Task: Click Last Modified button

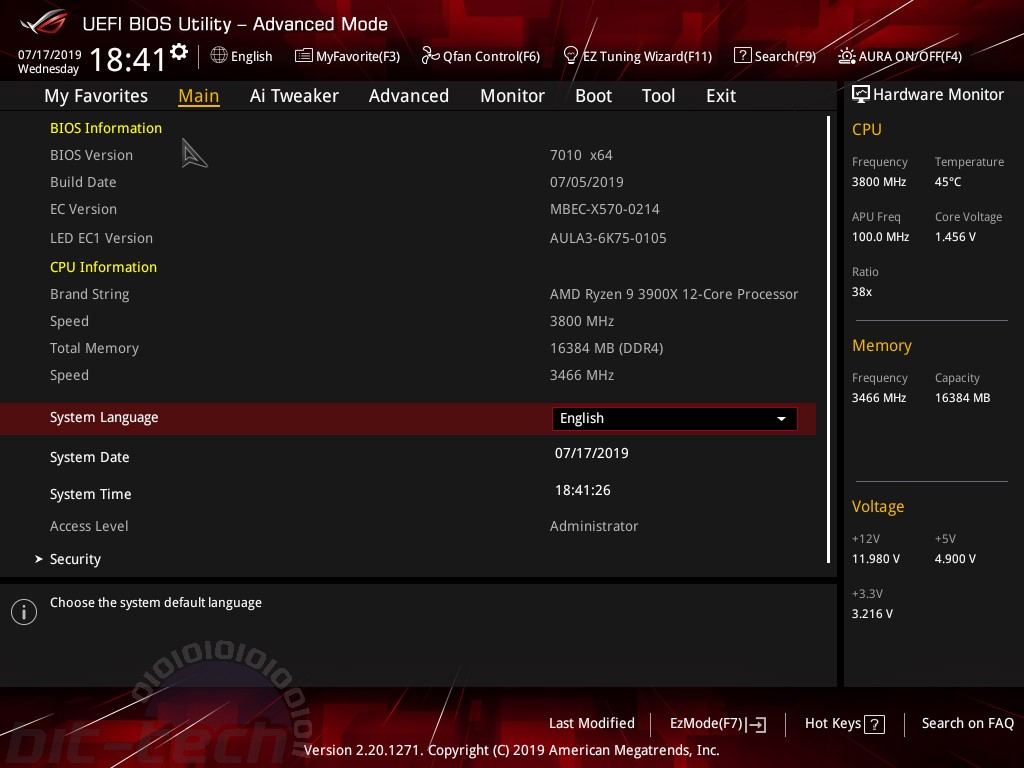Action: coord(592,723)
